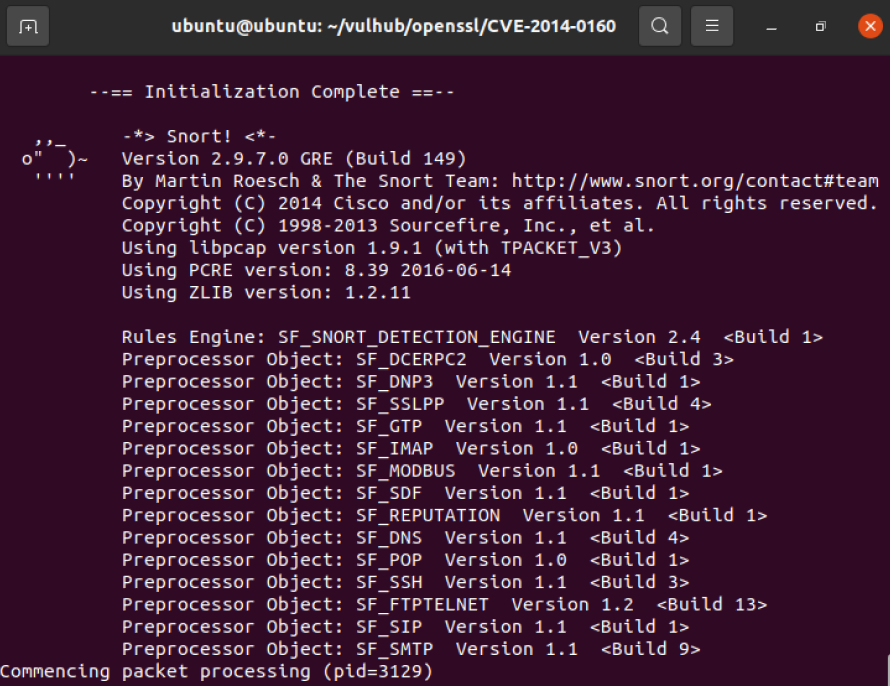Click the SF_SSLPP preprocessor line
Viewport: 890px width, 686px height.
[416, 404]
